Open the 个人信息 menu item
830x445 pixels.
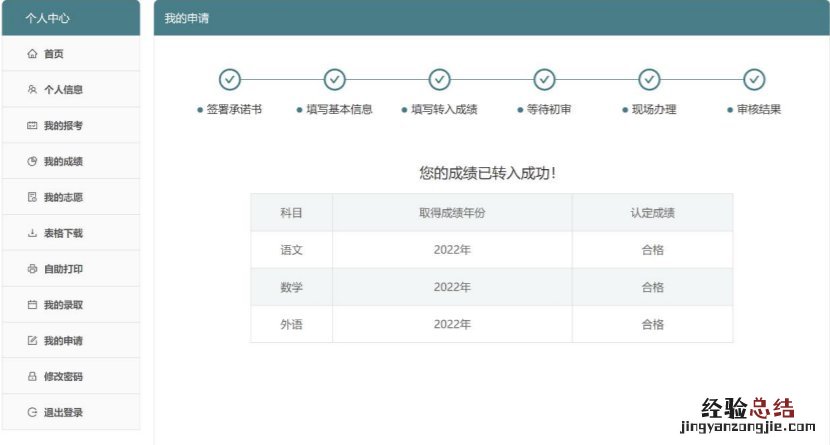[71, 89]
